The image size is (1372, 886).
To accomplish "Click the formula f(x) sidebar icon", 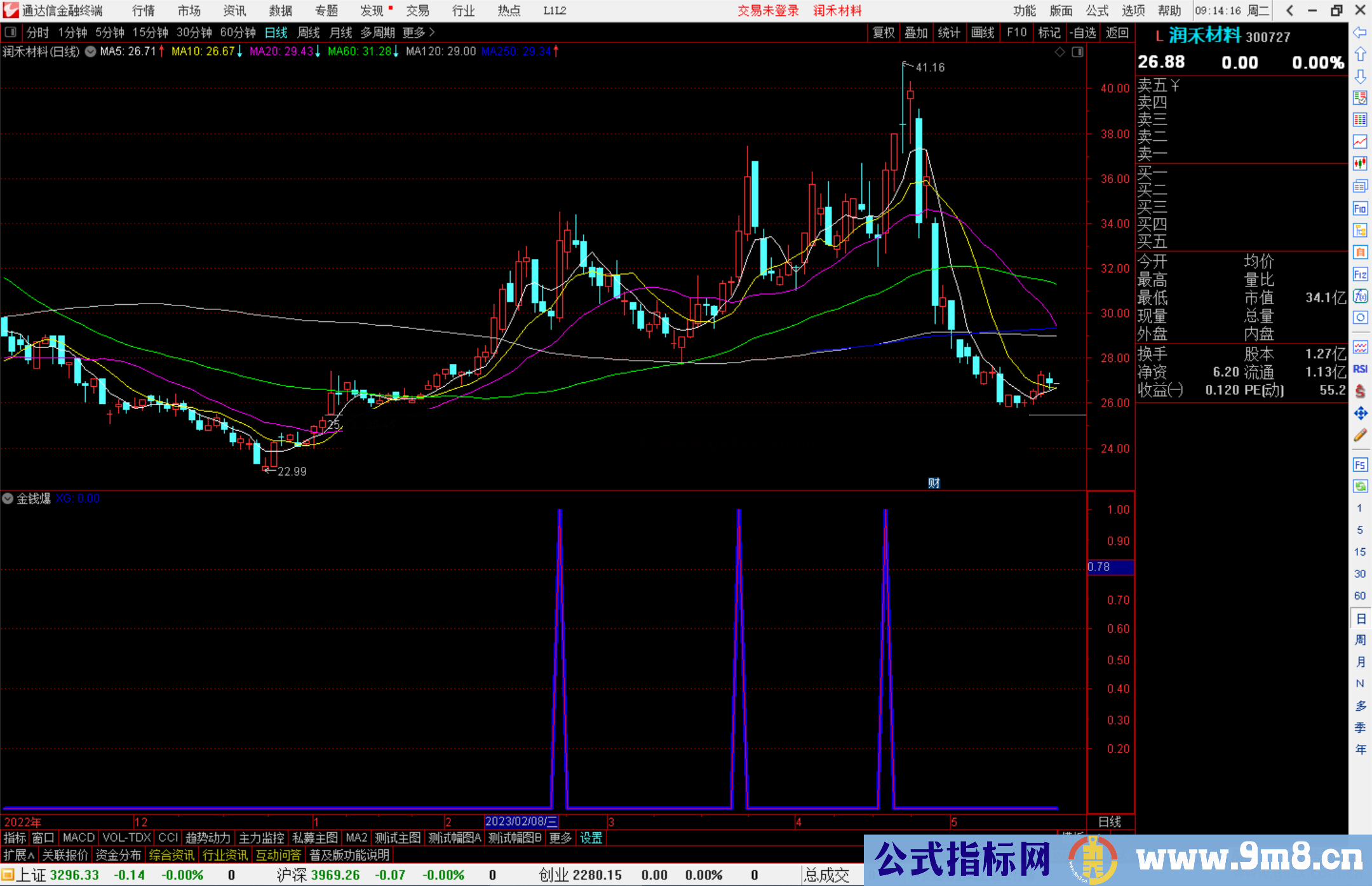I will [1360, 296].
